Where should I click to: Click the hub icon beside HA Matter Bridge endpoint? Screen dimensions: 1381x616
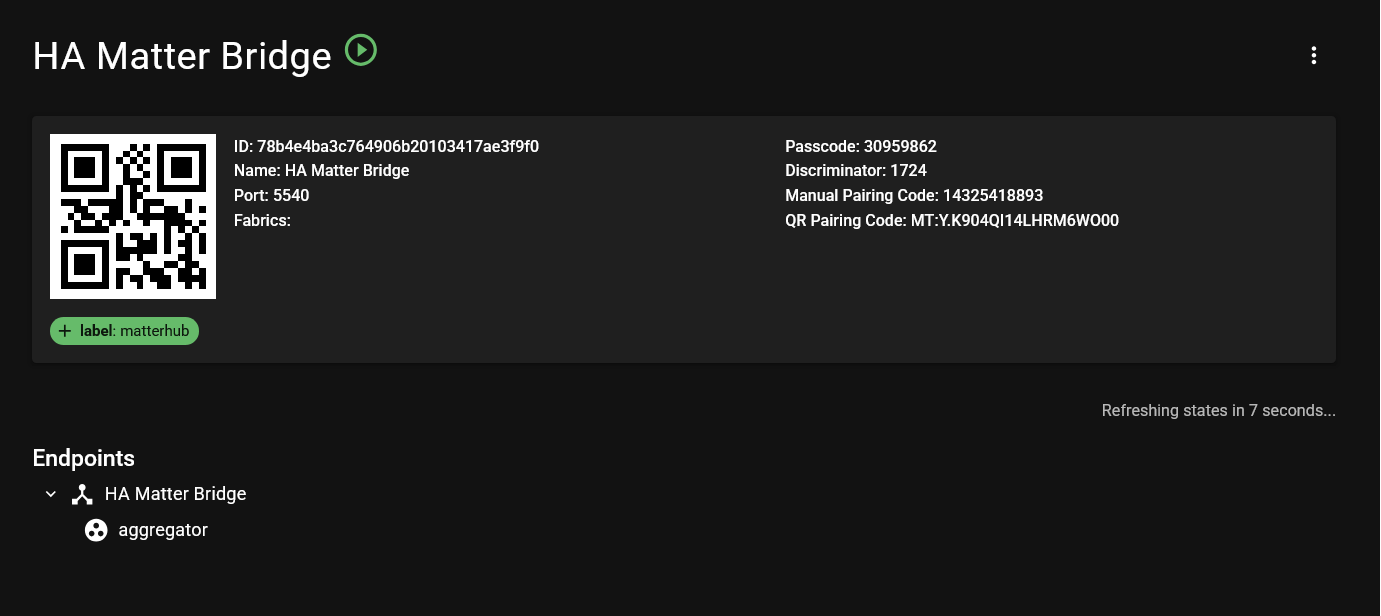[82, 494]
